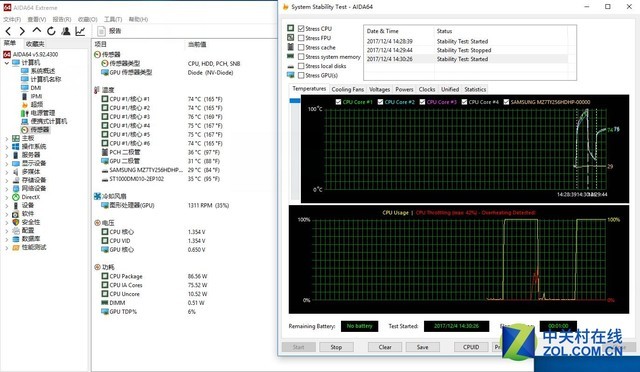Click the Stress GPU(s) monitor icon
The image size is (640, 372).
[290, 75]
